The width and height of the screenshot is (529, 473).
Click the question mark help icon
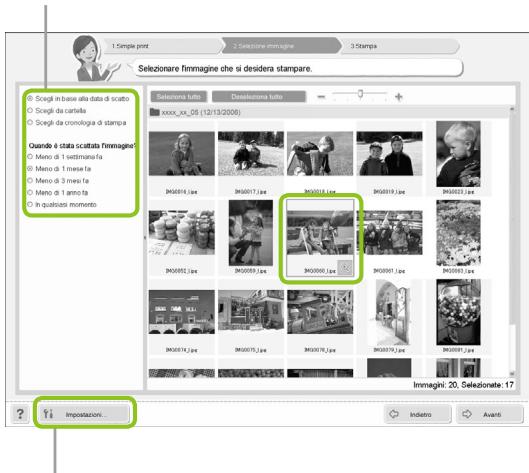coord(20,414)
